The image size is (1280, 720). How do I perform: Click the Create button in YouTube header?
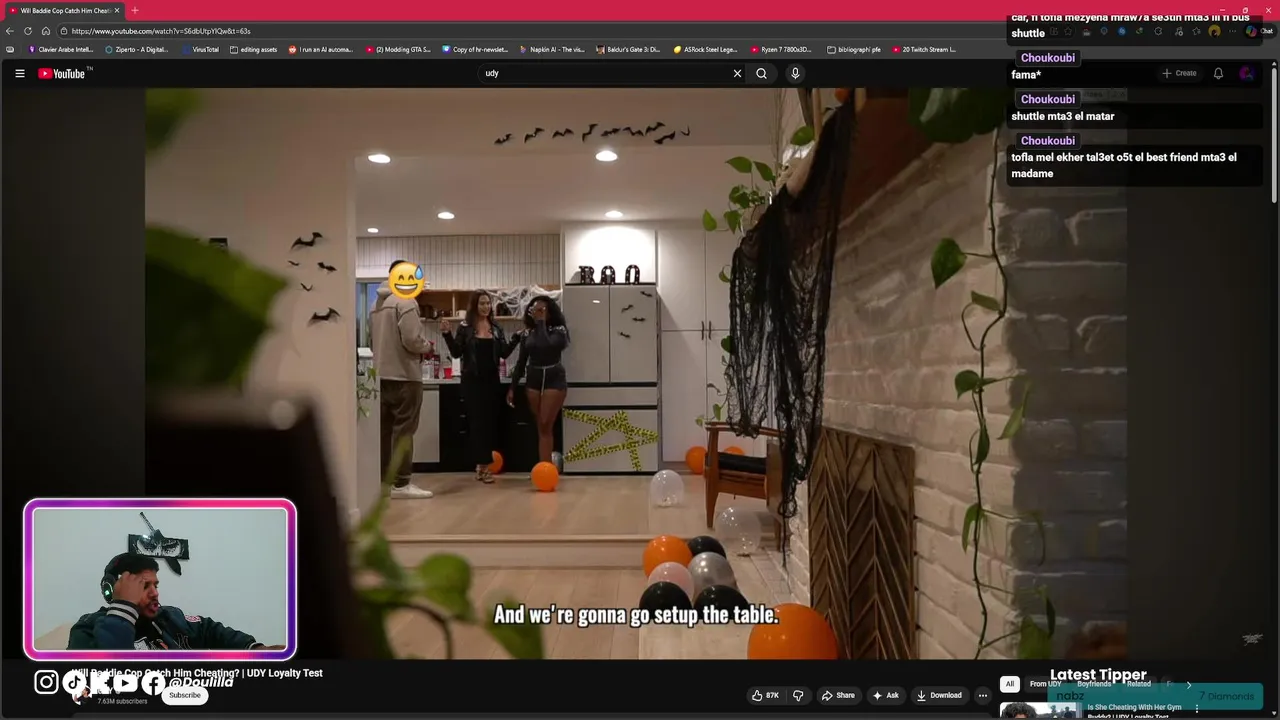click(x=1179, y=73)
